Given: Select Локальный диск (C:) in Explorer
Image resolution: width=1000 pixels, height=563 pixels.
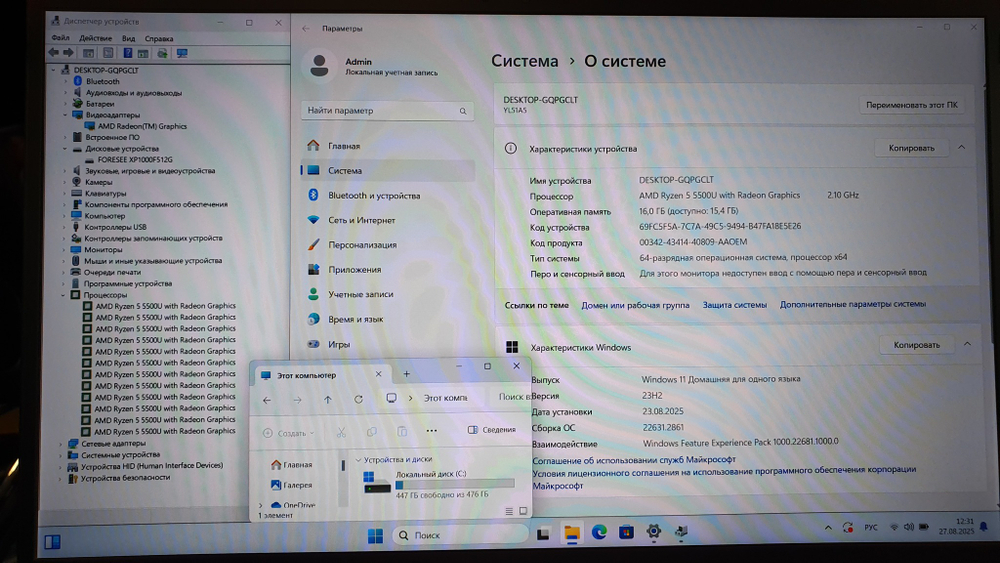Looking at the screenshot, I should pos(439,484).
